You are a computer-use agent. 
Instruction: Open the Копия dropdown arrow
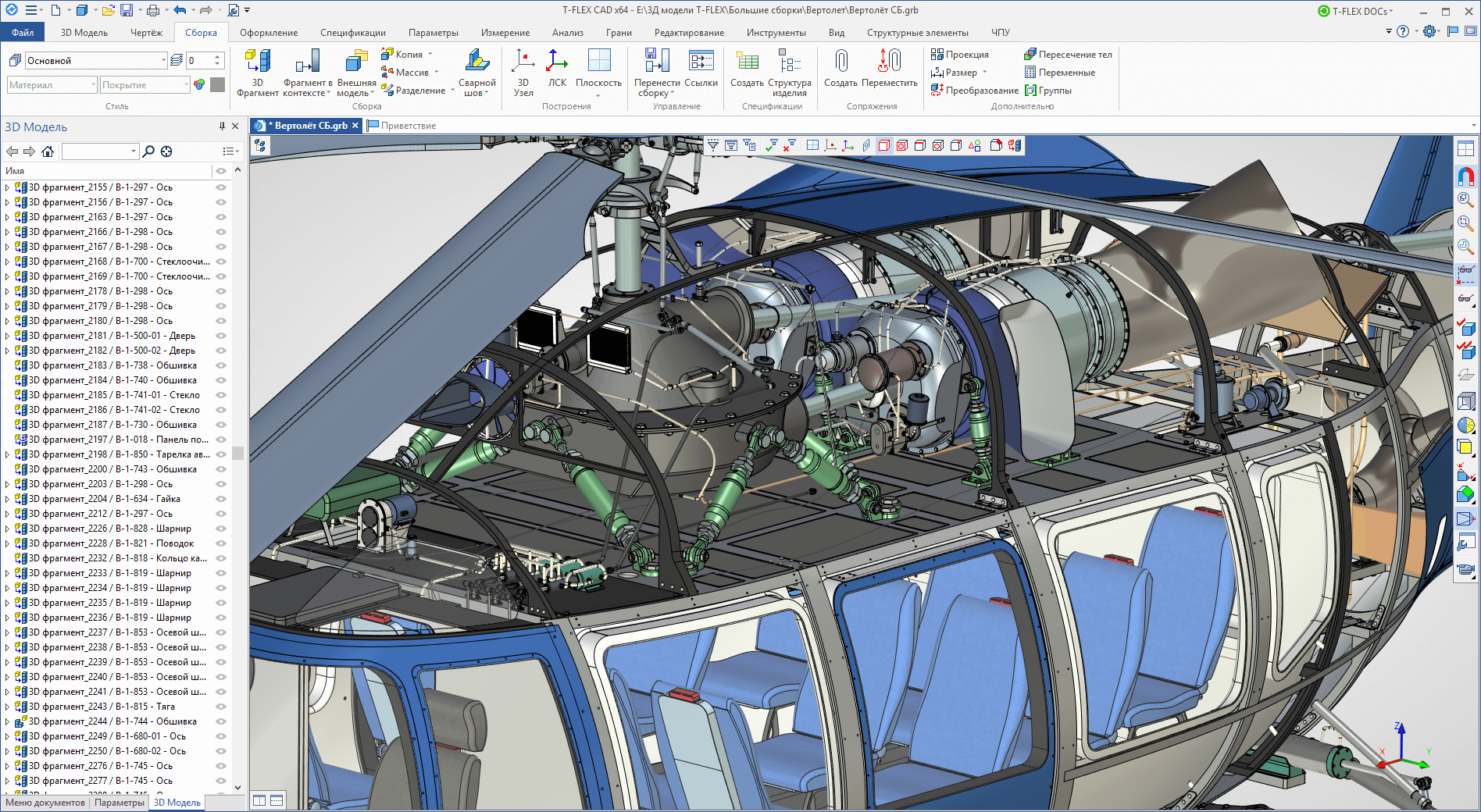tap(430, 55)
